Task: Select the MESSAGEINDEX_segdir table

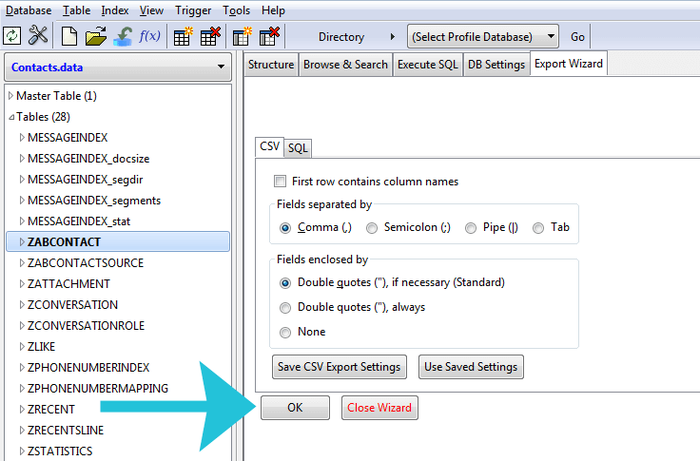Action: pos(85,179)
